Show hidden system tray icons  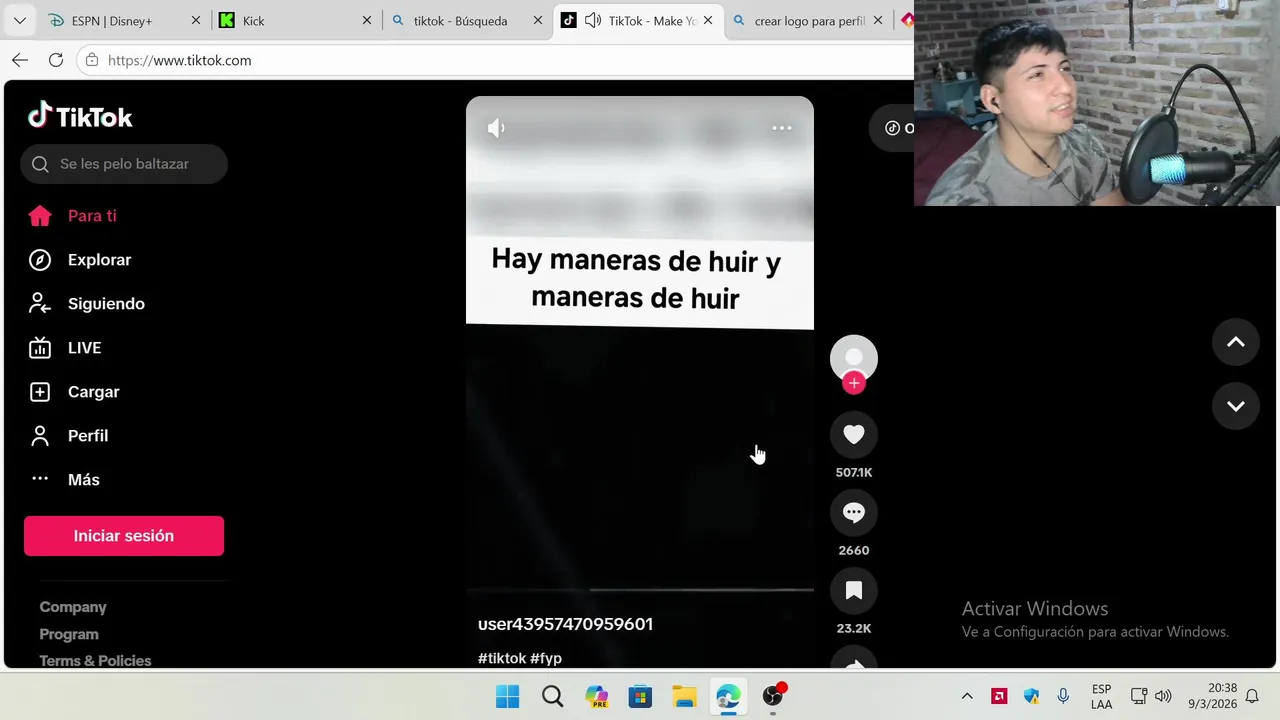pyautogui.click(x=967, y=696)
